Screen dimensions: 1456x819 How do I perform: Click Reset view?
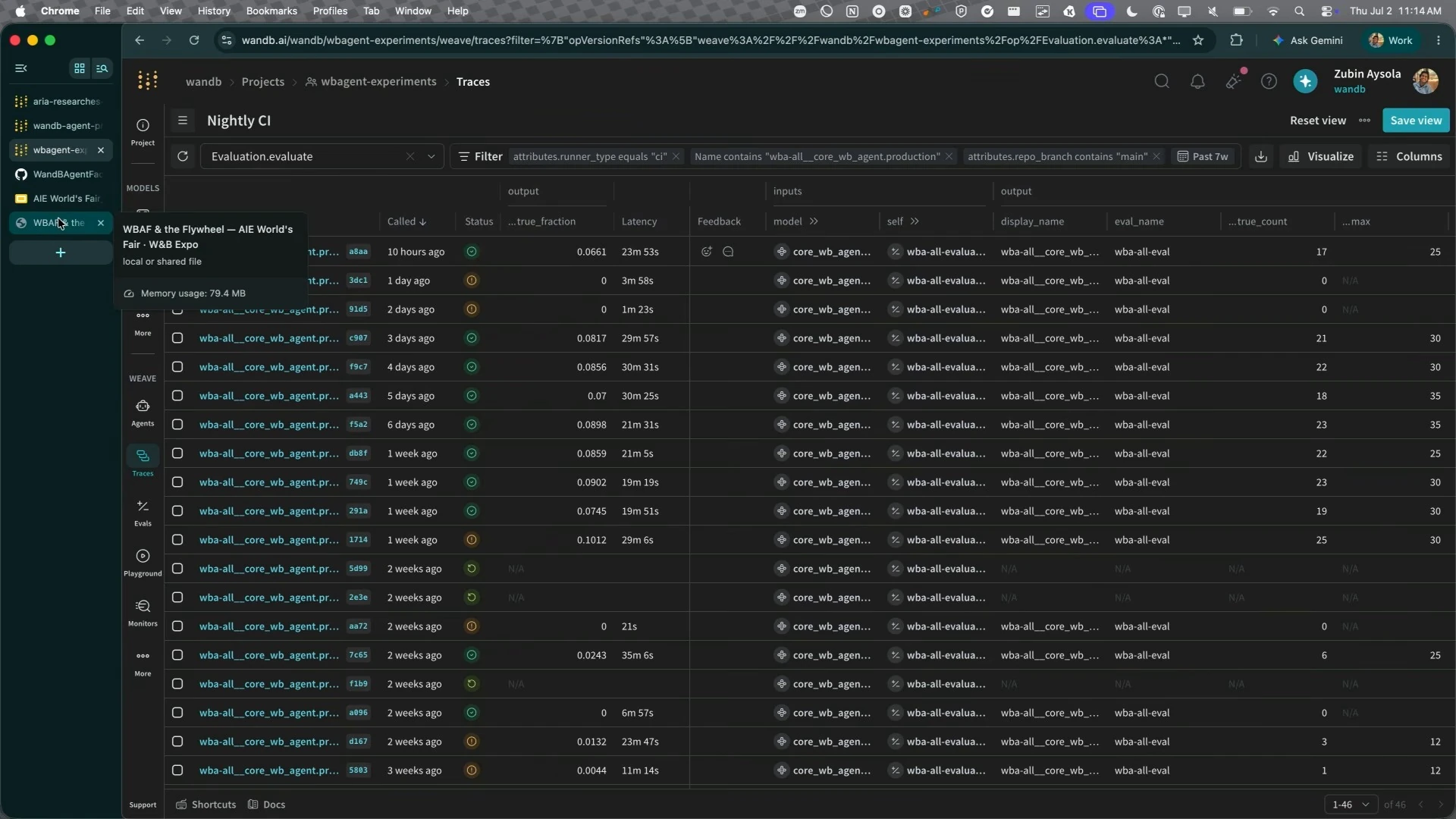click(x=1318, y=120)
